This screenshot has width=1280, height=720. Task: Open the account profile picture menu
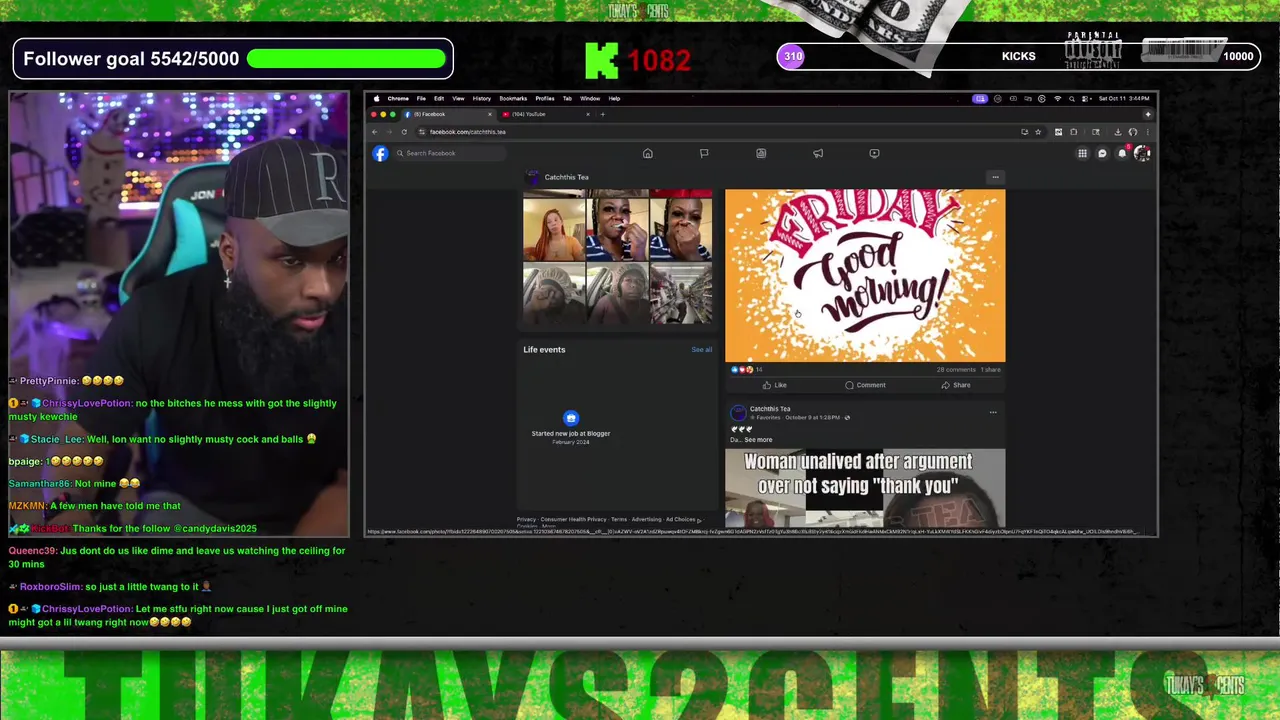(x=1142, y=153)
